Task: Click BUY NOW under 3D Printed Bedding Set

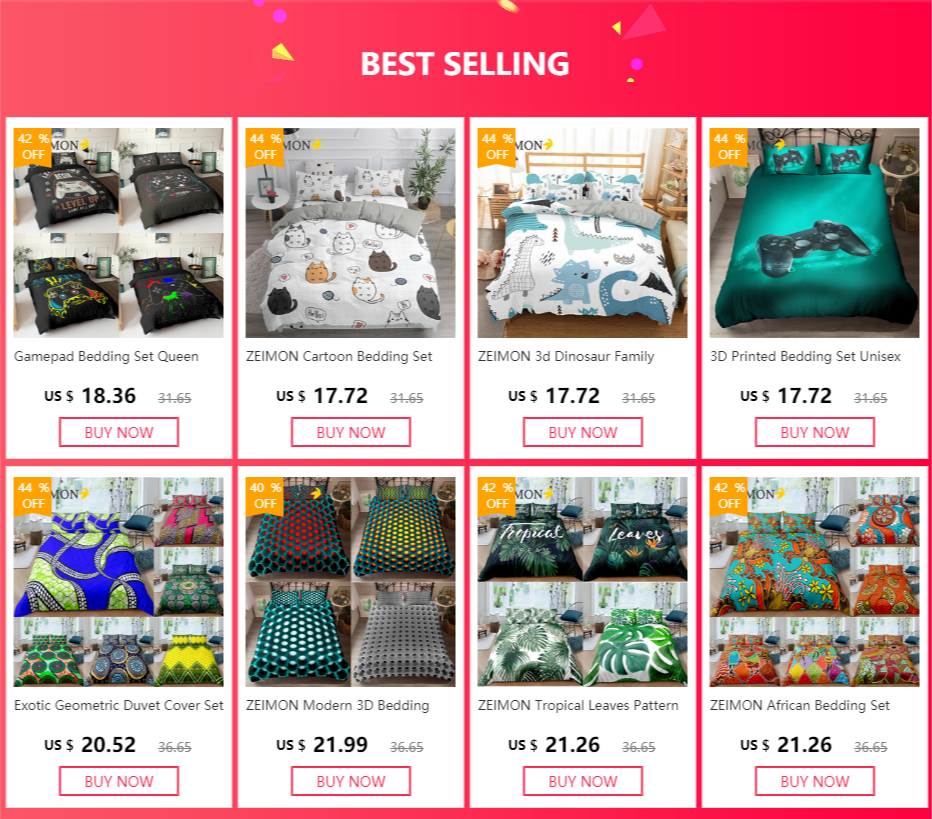Action: (x=815, y=432)
